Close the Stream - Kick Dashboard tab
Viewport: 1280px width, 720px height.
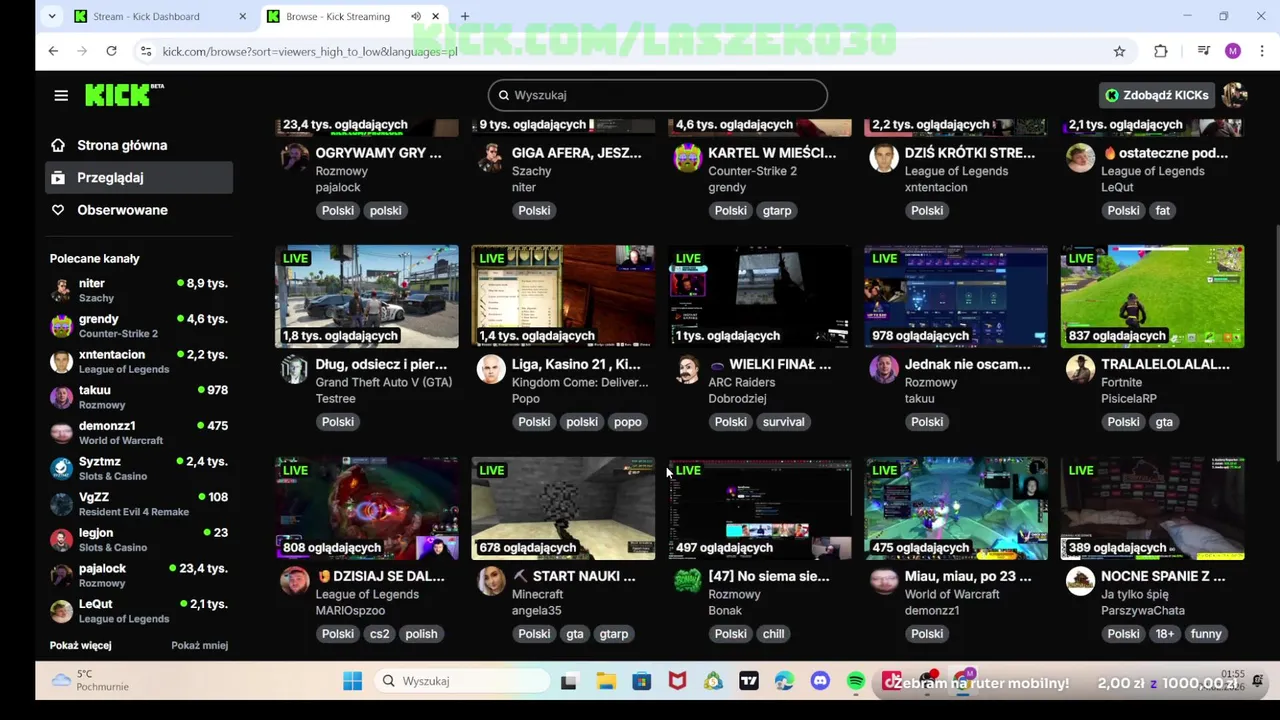click(x=242, y=16)
